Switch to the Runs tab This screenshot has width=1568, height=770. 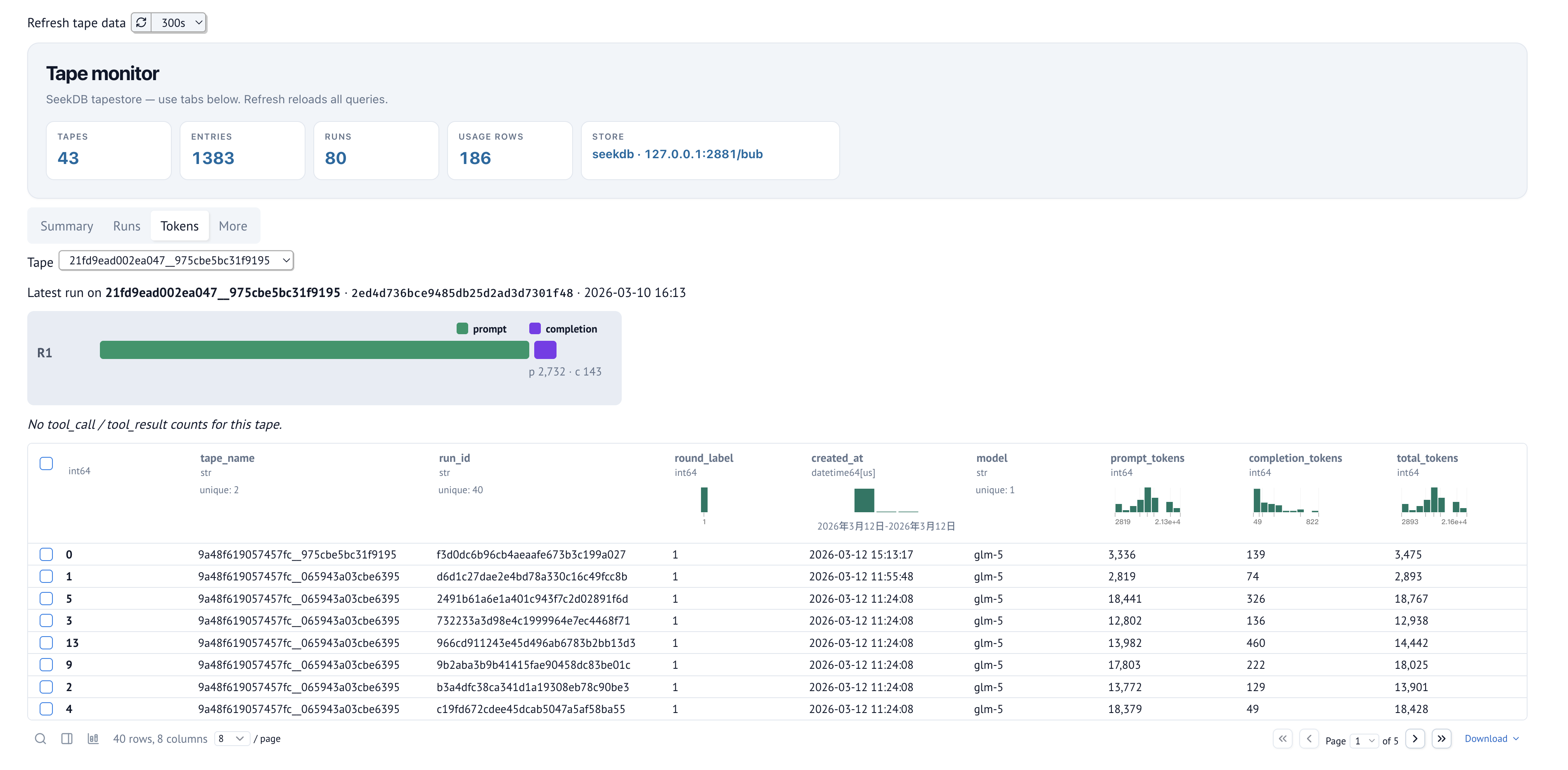(127, 226)
